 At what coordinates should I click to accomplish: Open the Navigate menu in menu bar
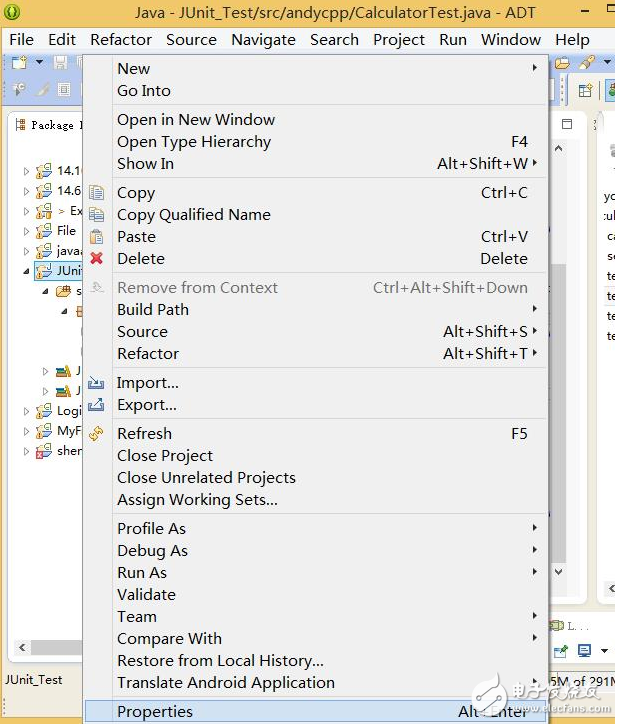263,40
